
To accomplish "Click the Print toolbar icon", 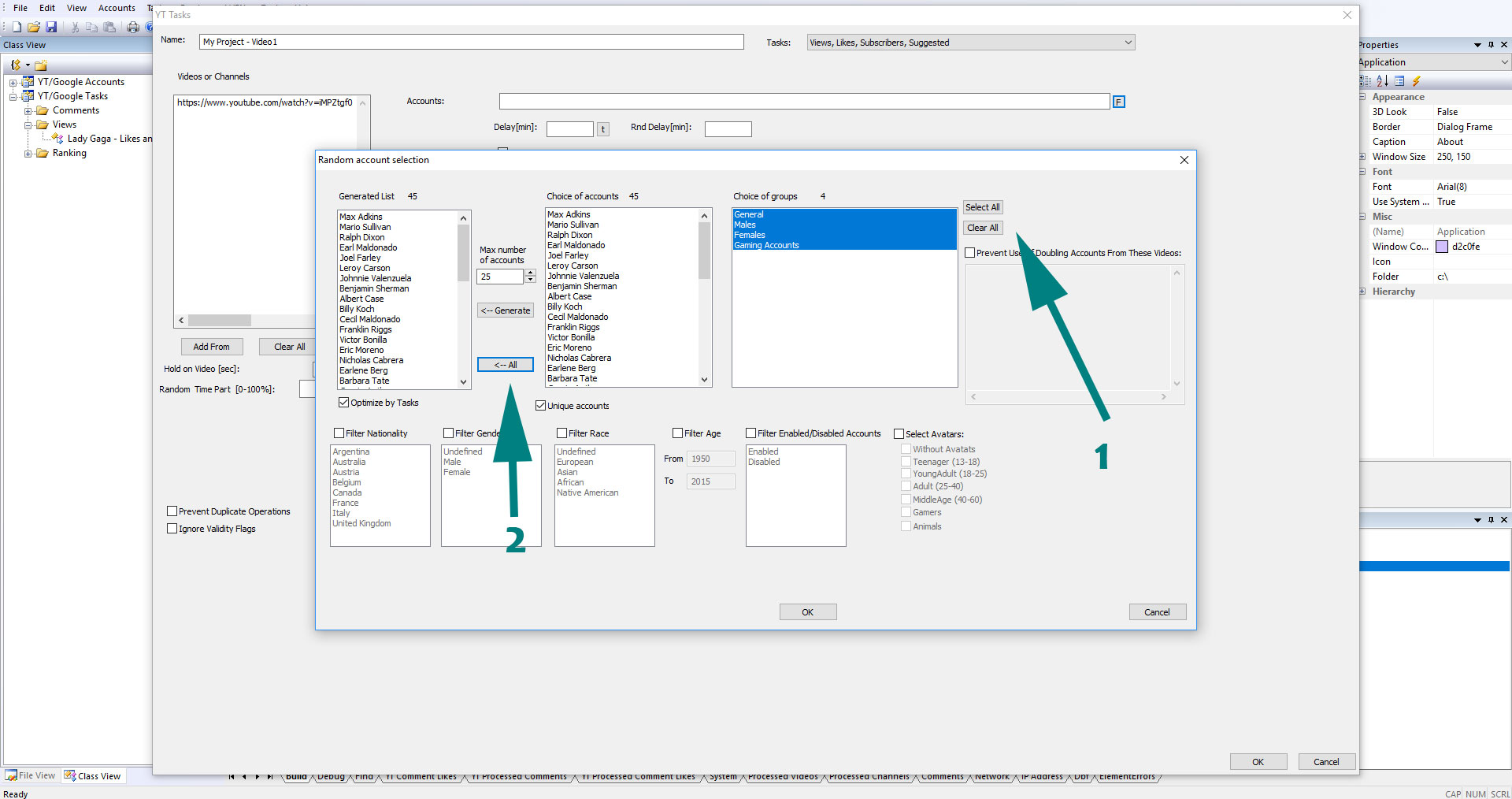I will (133, 27).
